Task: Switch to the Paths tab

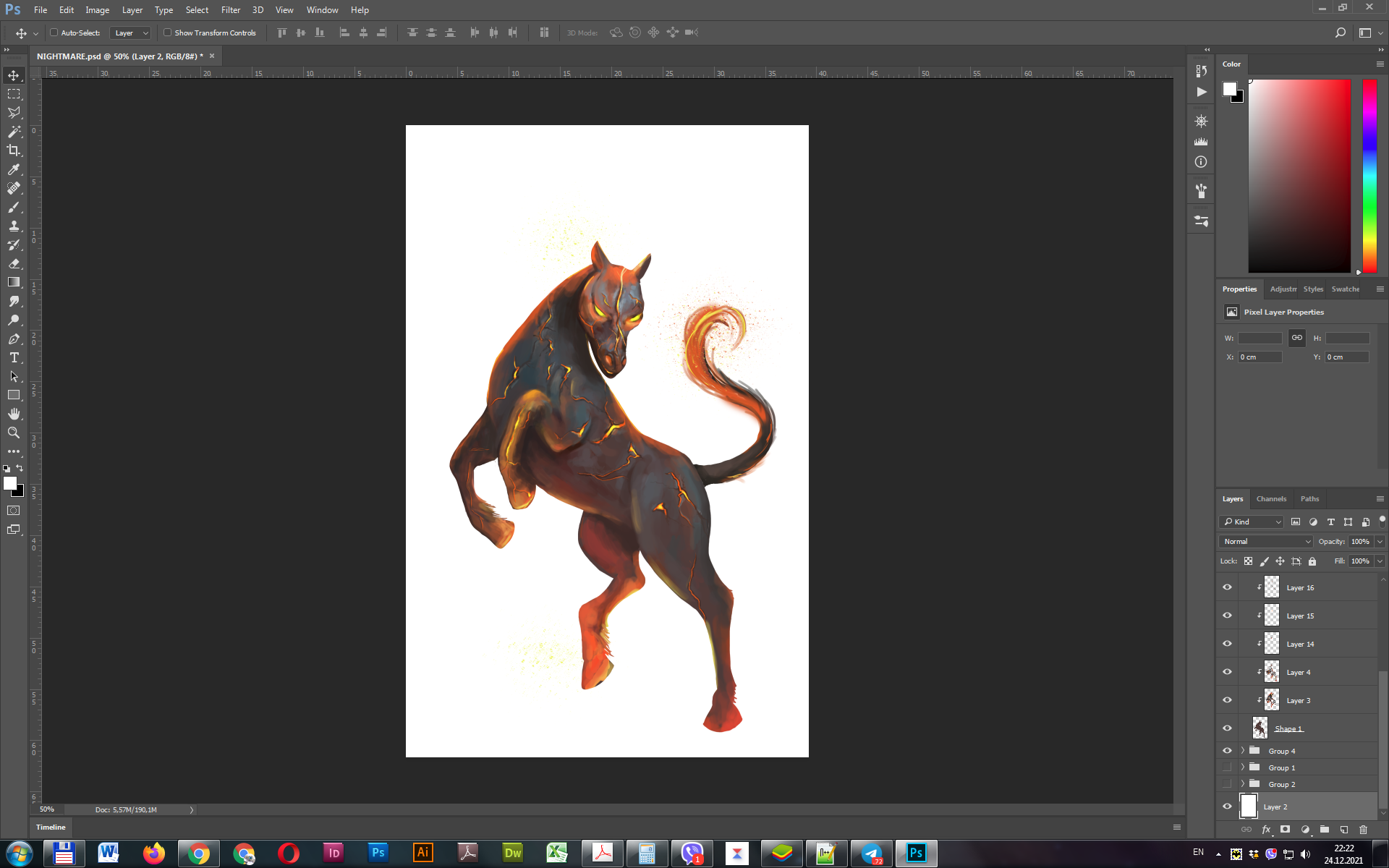Action: 1309,498
